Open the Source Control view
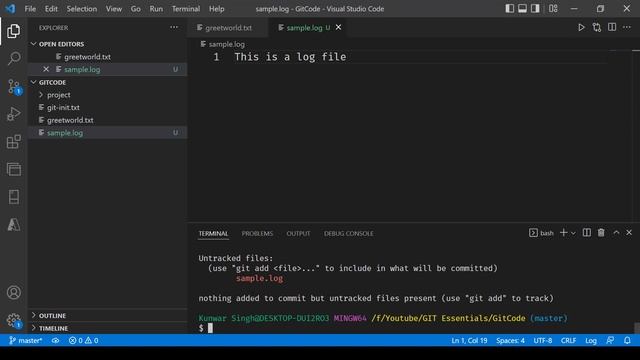The height and width of the screenshot is (360, 640). point(13,87)
